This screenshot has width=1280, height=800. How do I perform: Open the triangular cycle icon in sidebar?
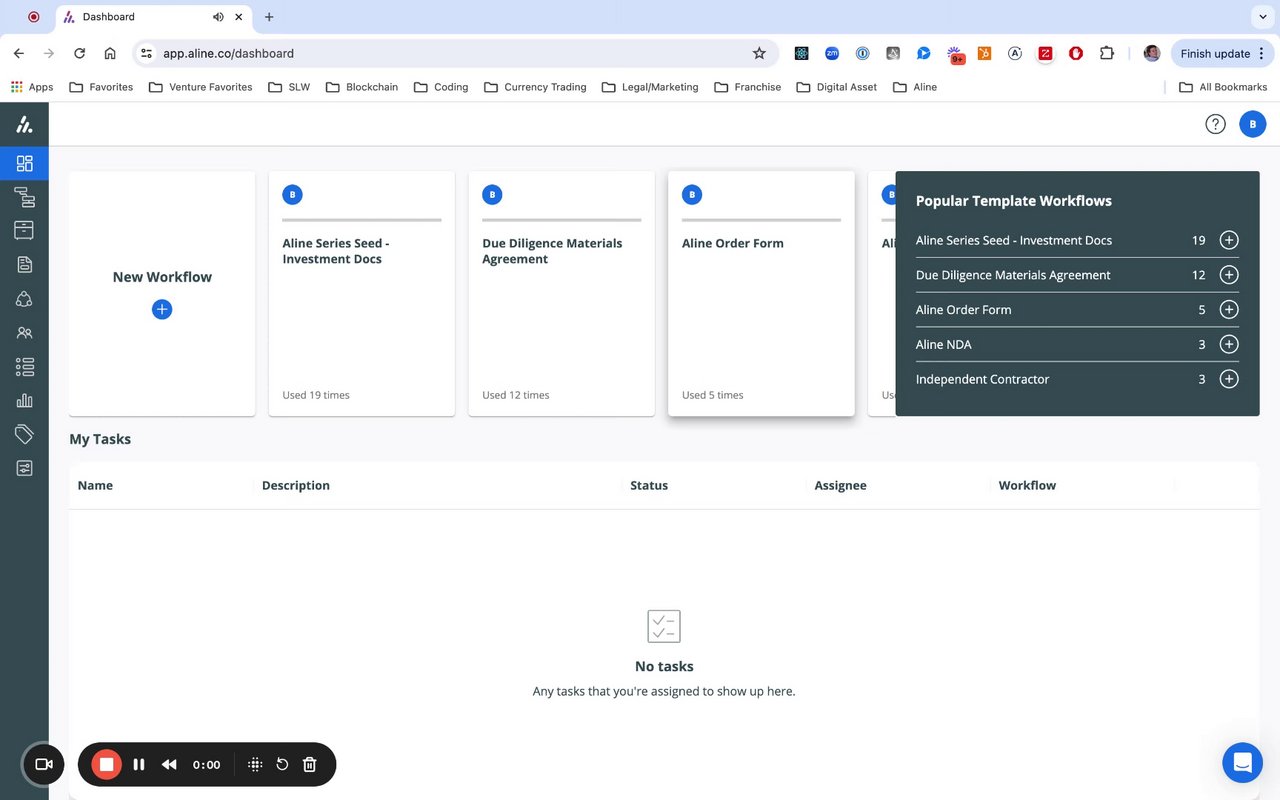[24, 298]
